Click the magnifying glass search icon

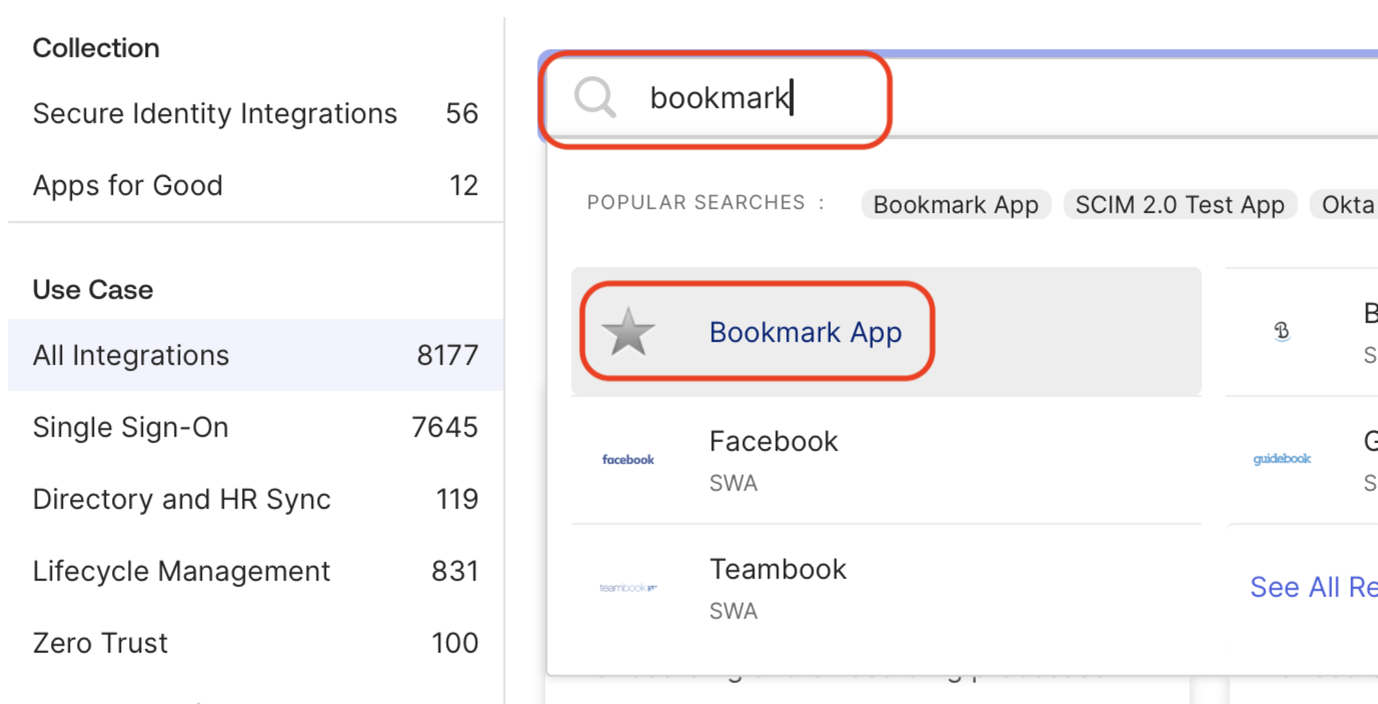tap(594, 97)
